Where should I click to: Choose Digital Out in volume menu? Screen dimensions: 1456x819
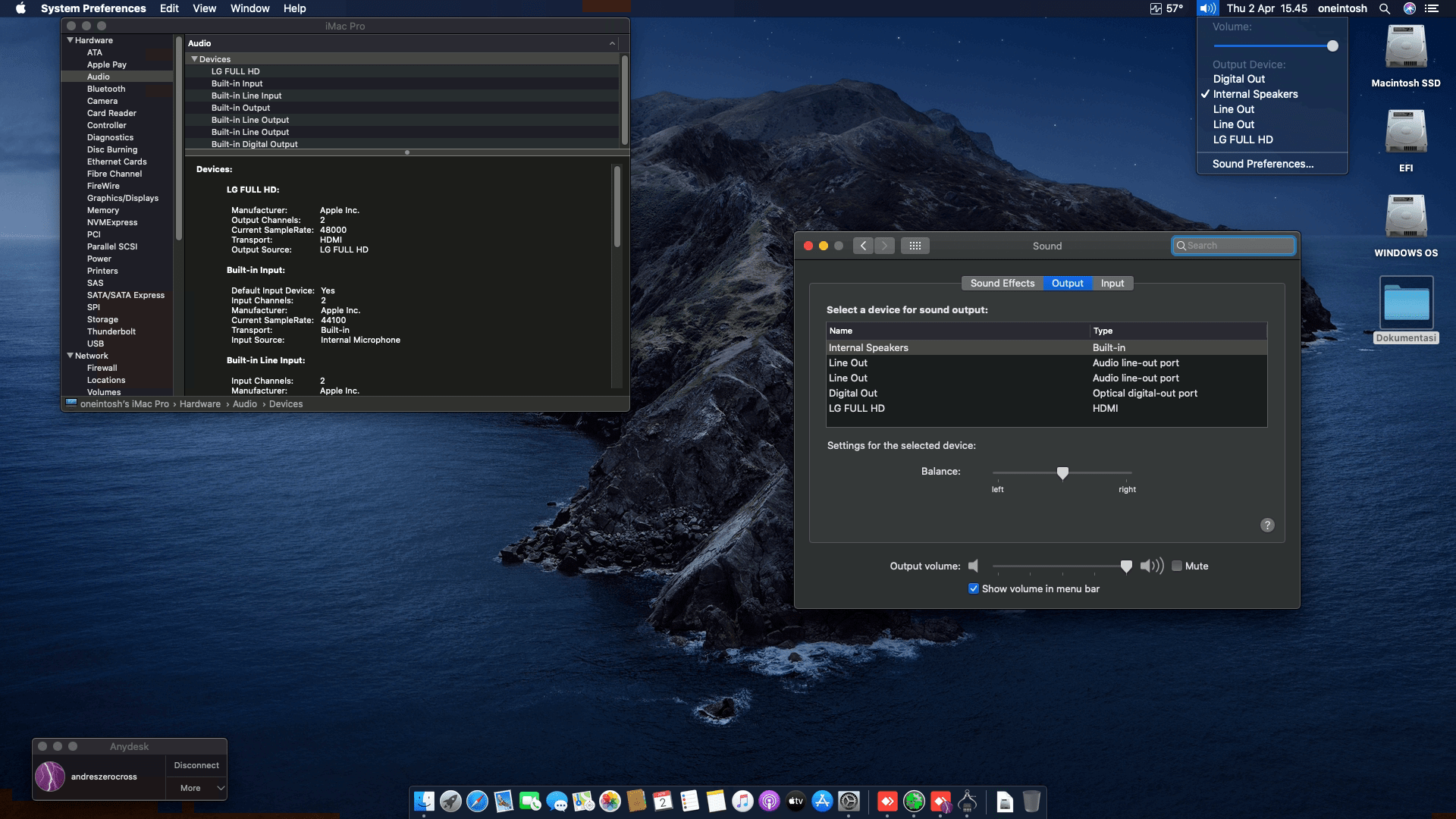click(x=1272, y=79)
